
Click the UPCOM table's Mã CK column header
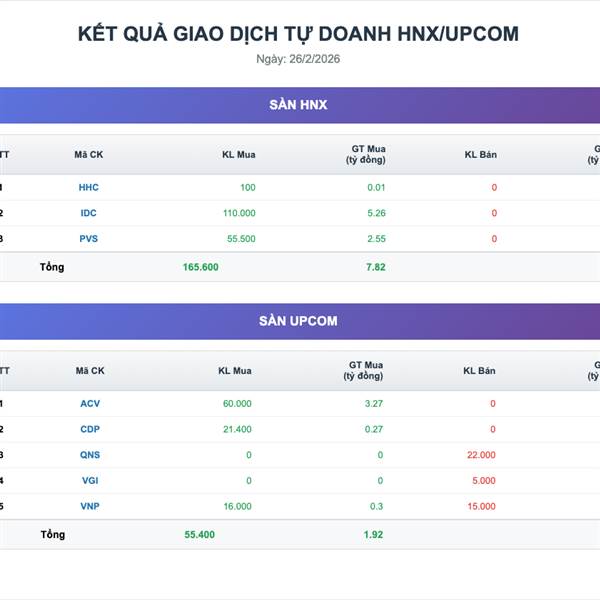click(90, 371)
